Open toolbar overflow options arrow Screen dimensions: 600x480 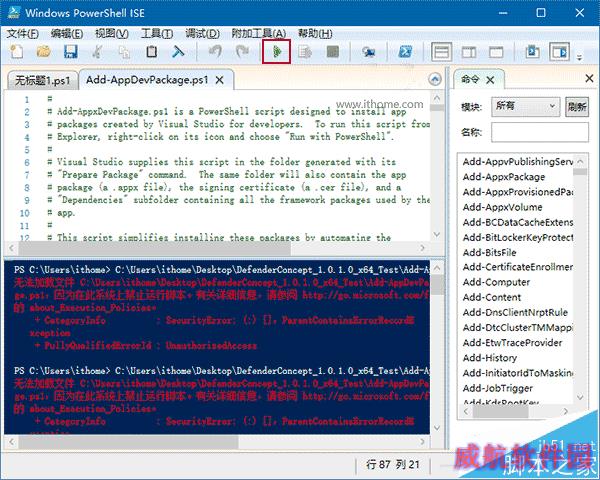point(579,57)
